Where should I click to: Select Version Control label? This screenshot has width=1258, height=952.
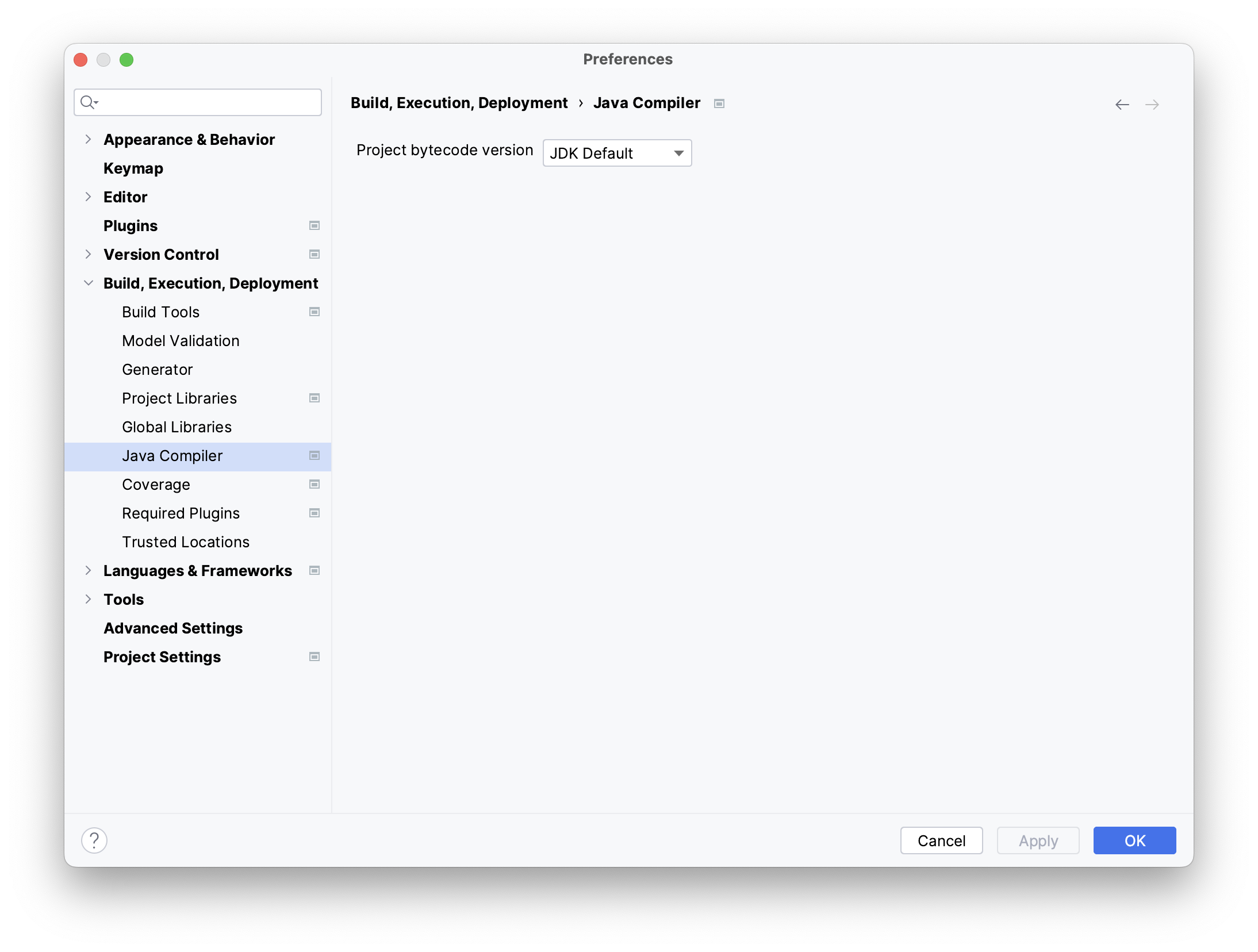[x=161, y=255]
